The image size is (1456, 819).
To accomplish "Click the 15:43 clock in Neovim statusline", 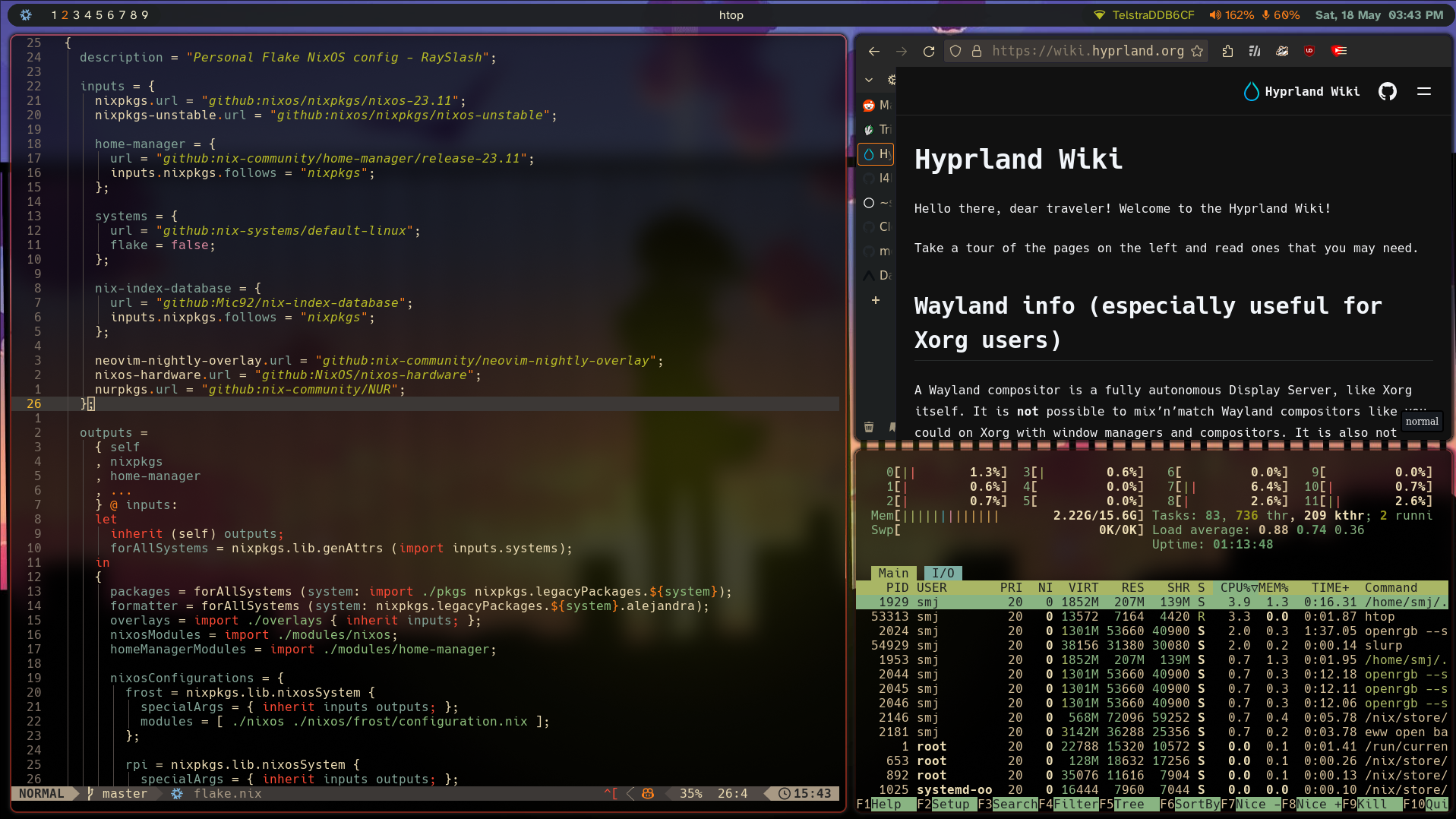I will click(x=805, y=793).
